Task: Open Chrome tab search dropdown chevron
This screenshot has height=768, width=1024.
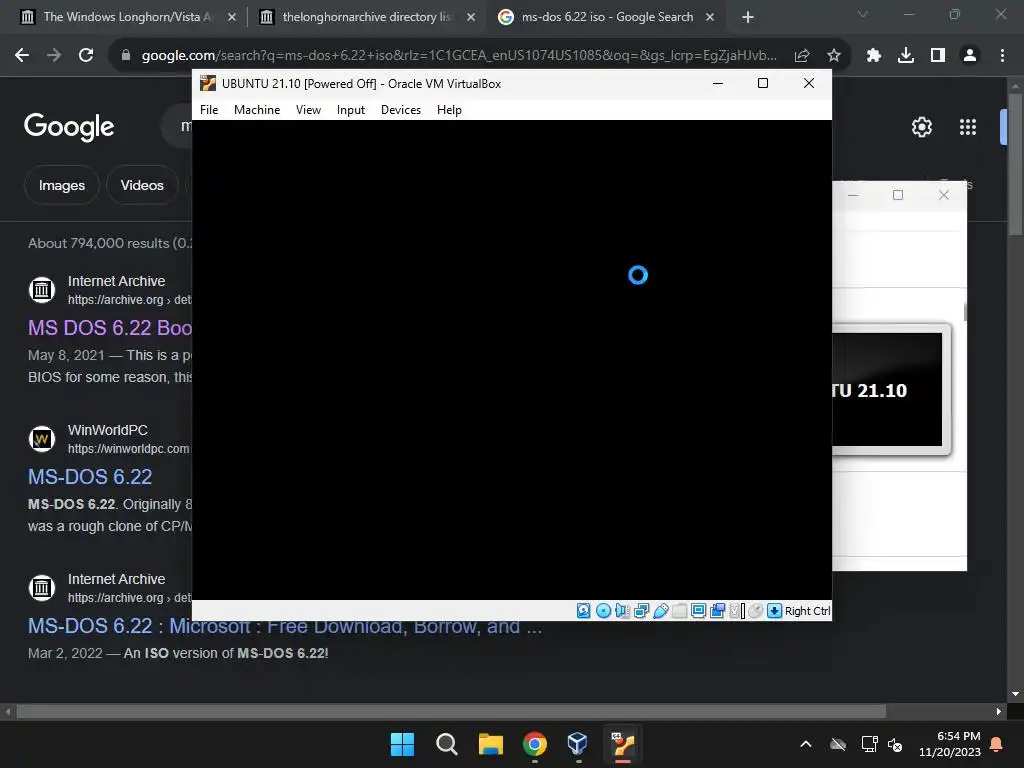Action: coord(863,14)
